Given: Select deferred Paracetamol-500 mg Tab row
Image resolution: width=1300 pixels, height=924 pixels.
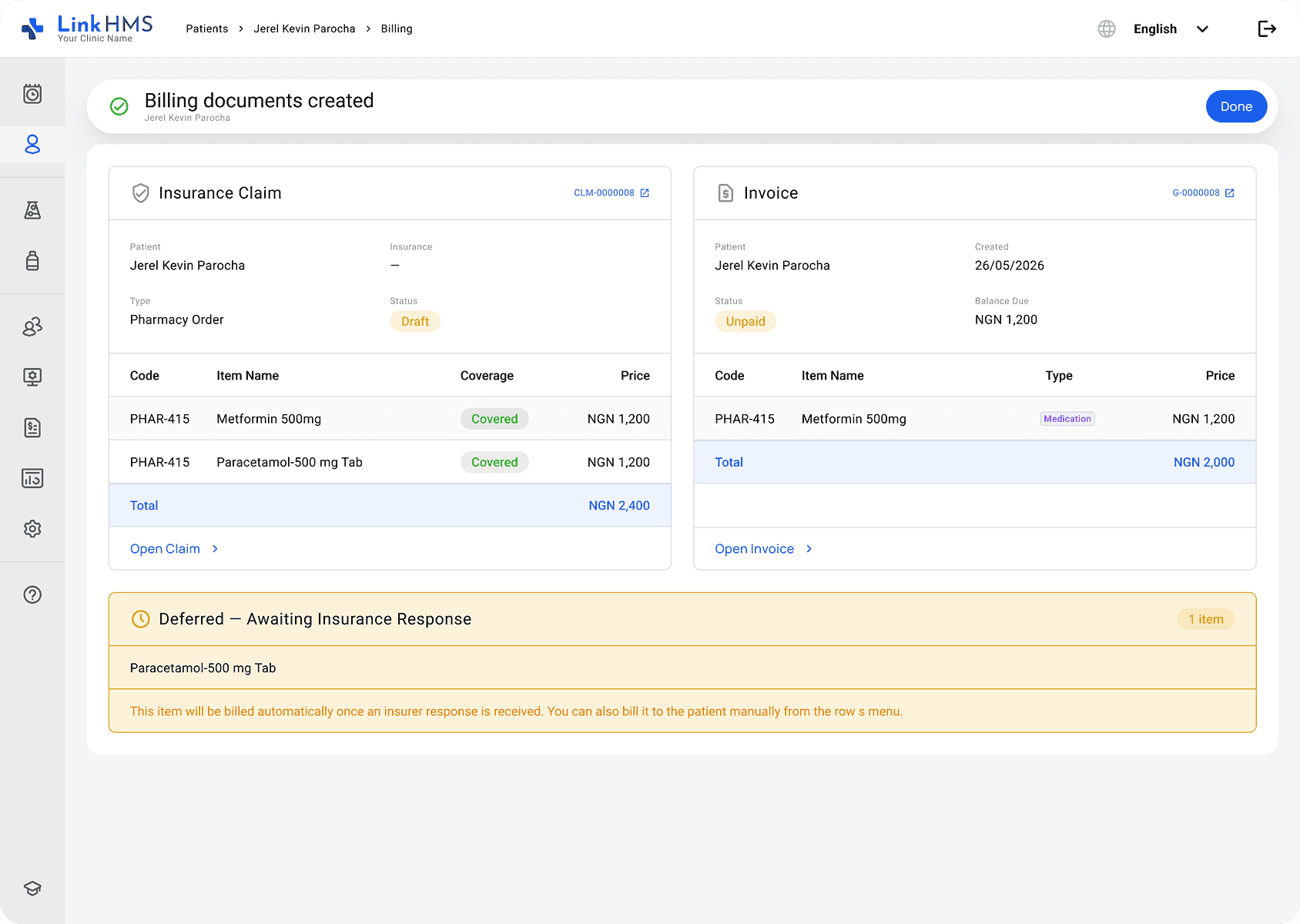Looking at the screenshot, I should 682,668.
